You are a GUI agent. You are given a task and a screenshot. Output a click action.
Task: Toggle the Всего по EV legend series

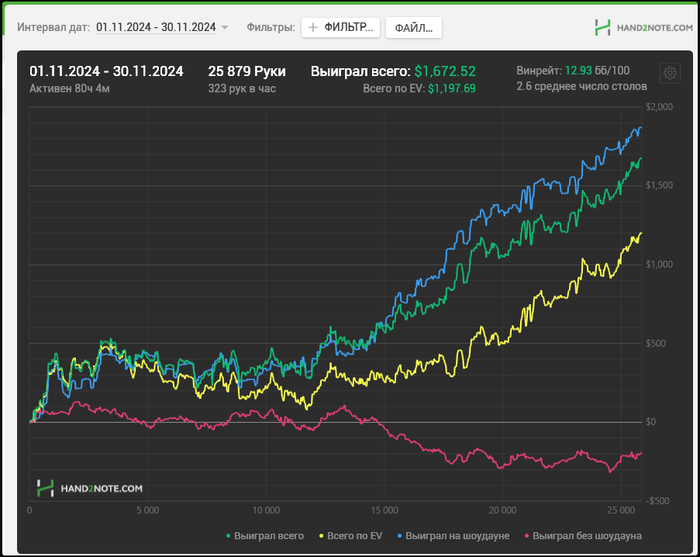point(351,536)
